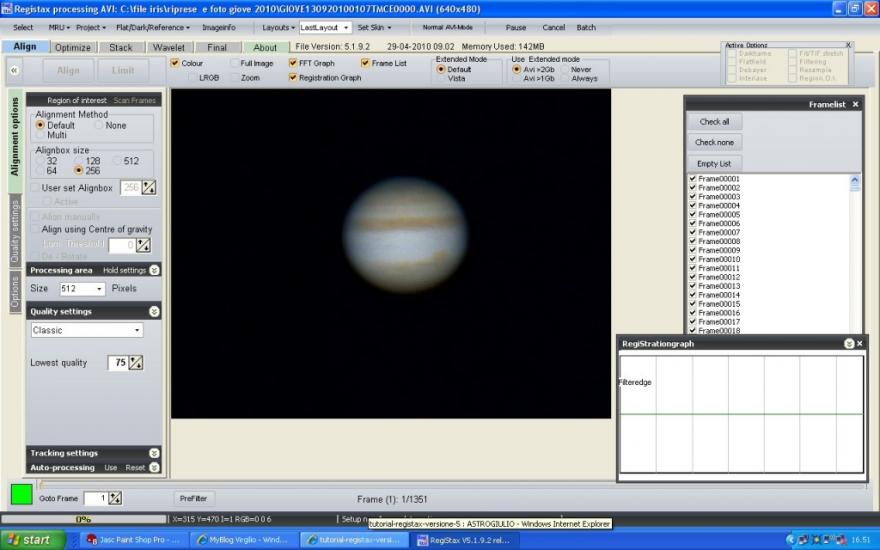
Task: Close the RegiStrationgraph panel
Action: click(860, 343)
